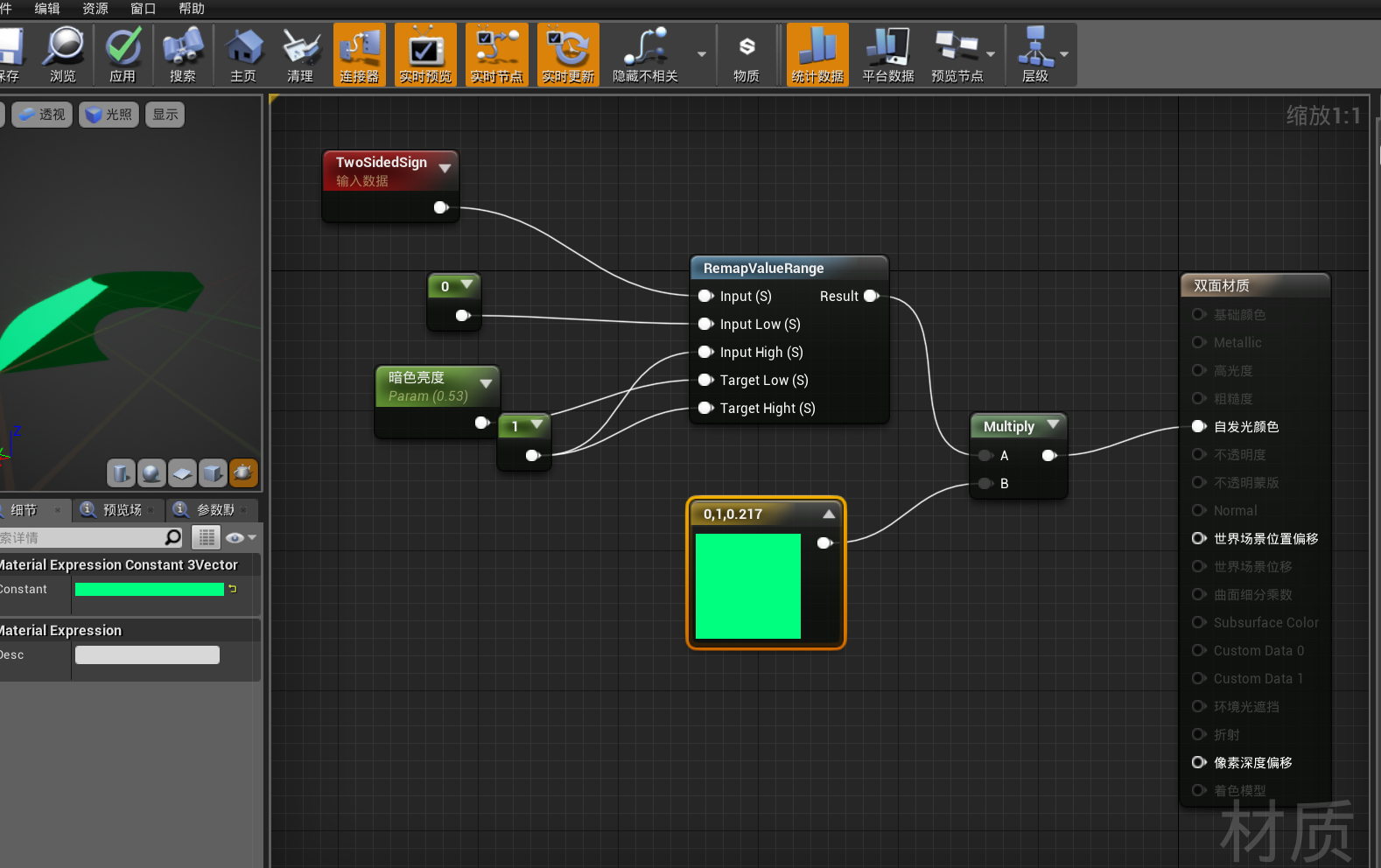Click the 光照 (Lit) view mode button
The width and height of the screenshot is (1381, 868).
109,115
